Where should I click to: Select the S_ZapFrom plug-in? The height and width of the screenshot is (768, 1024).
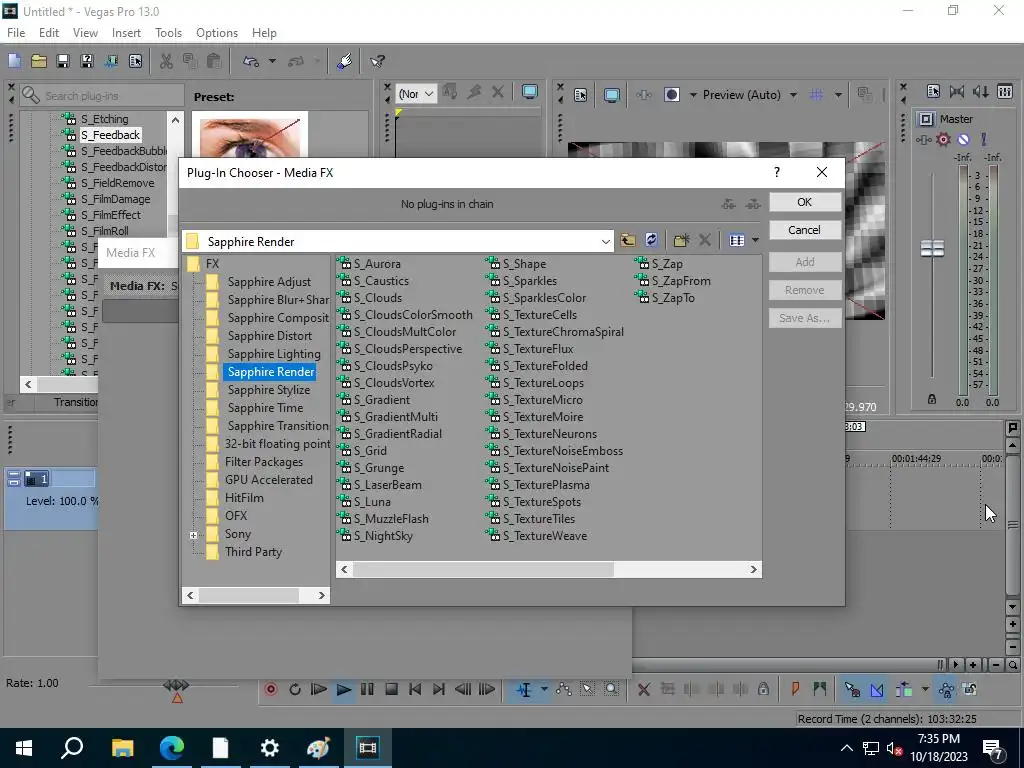click(x=680, y=281)
